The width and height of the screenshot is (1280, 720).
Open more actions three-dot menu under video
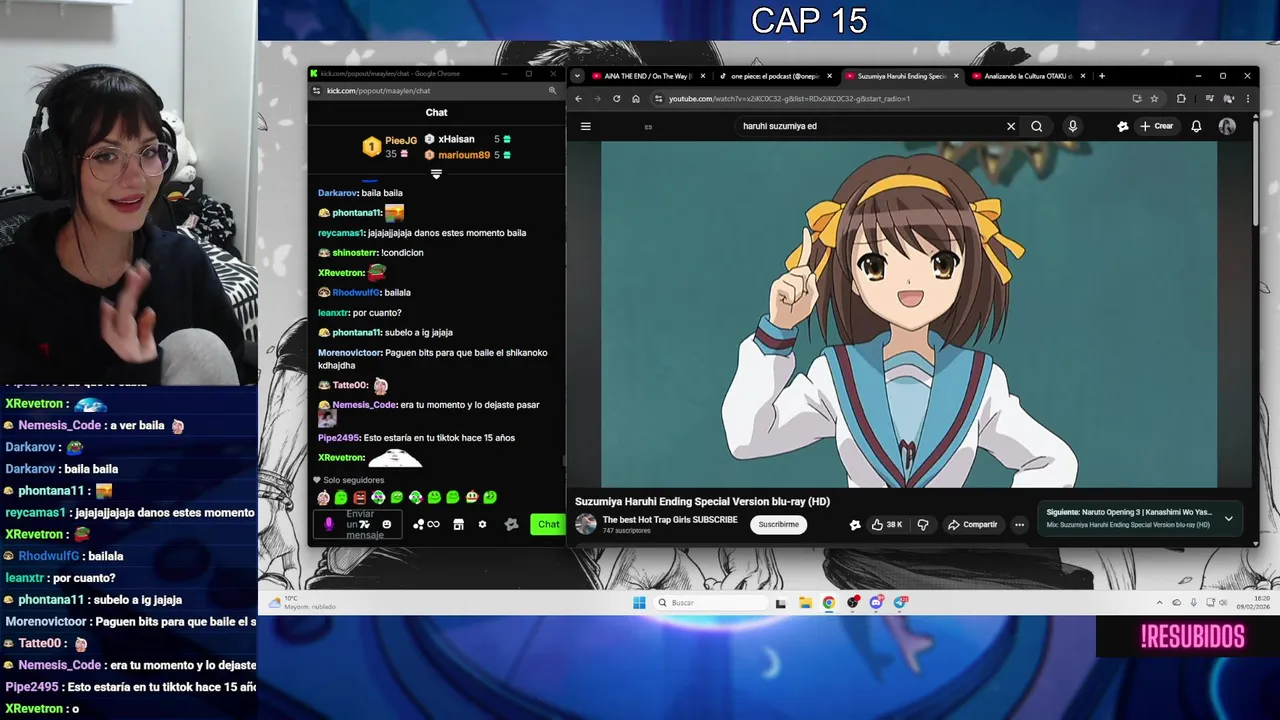tap(1019, 524)
